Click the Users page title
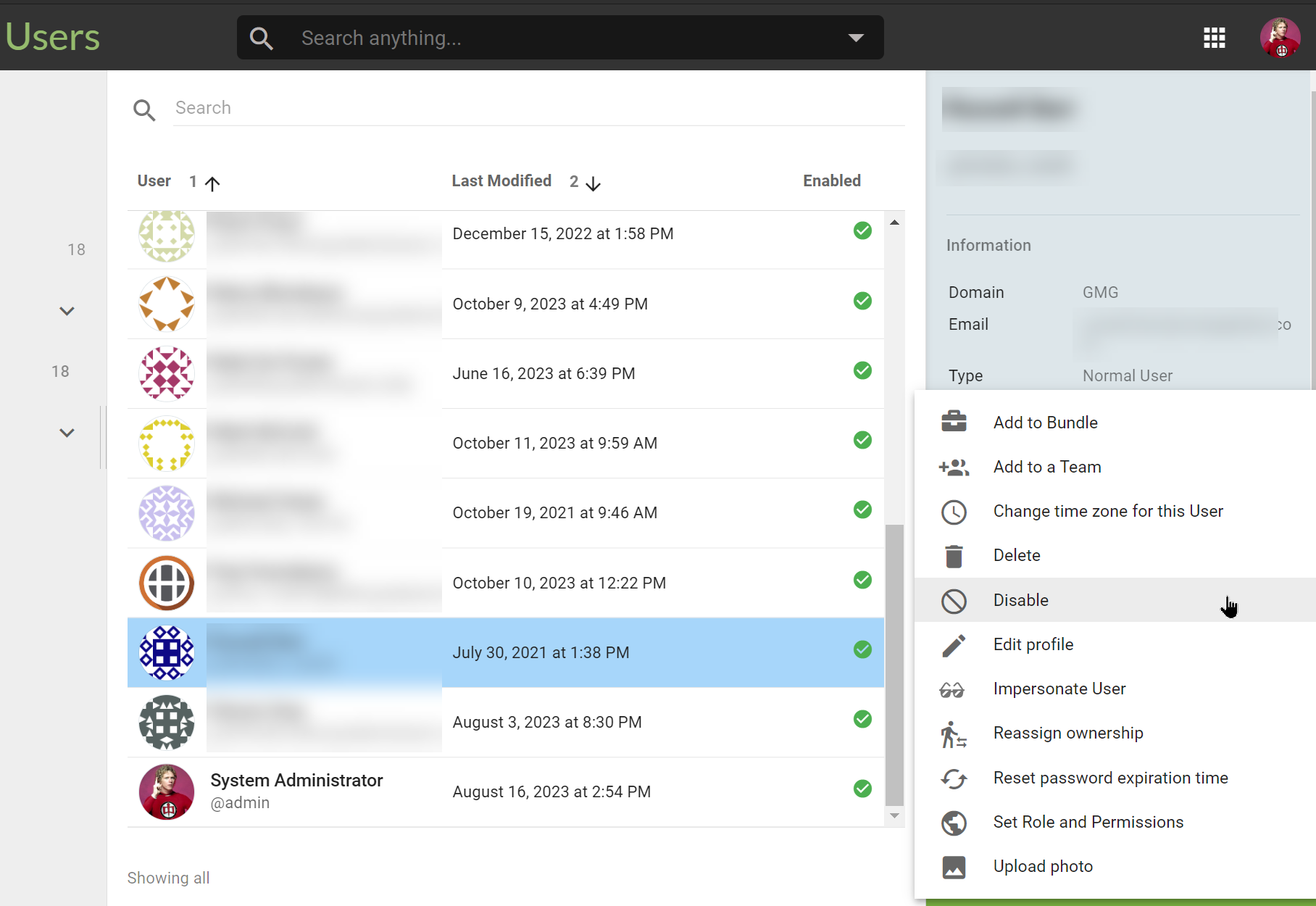The height and width of the screenshot is (906, 1316). pyautogui.click(x=52, y=37)
